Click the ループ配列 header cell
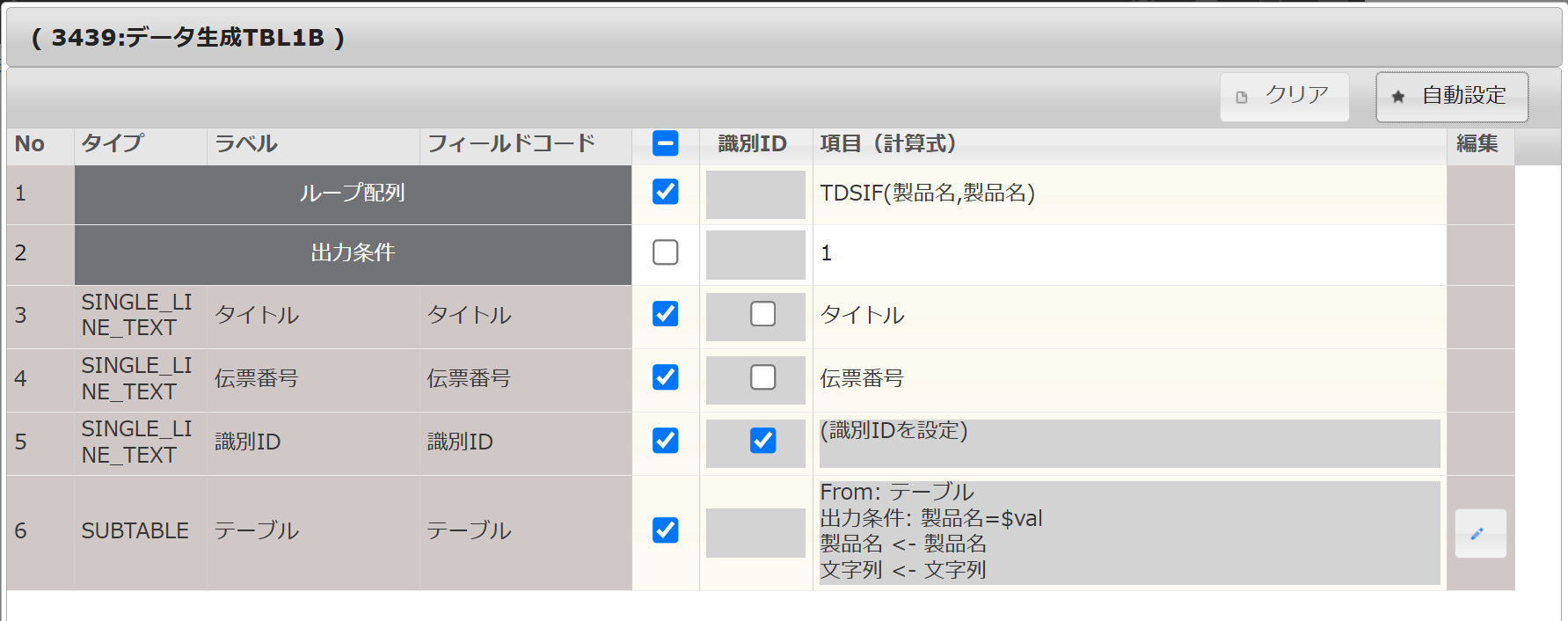 click(353, 194)
